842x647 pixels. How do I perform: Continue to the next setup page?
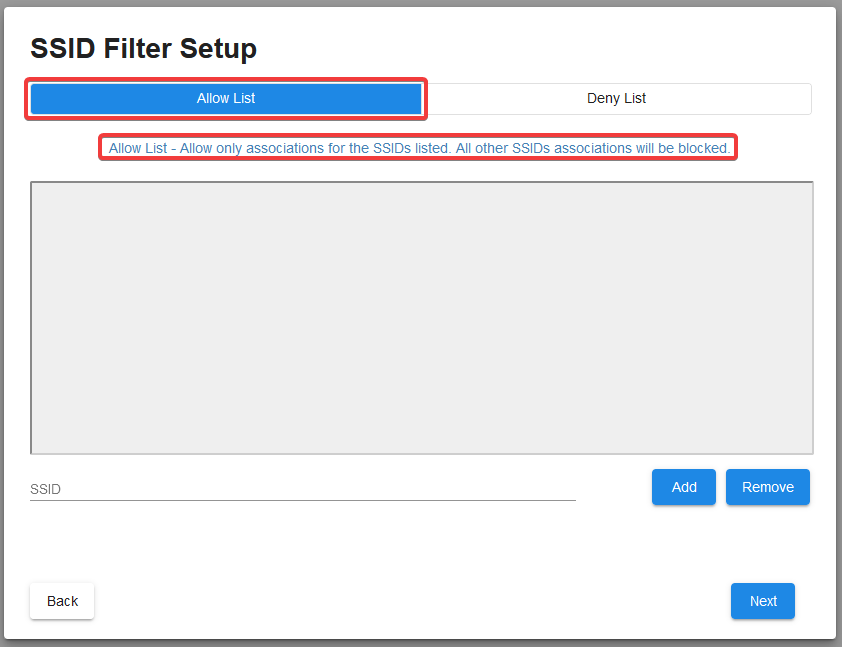pos(762,601)
